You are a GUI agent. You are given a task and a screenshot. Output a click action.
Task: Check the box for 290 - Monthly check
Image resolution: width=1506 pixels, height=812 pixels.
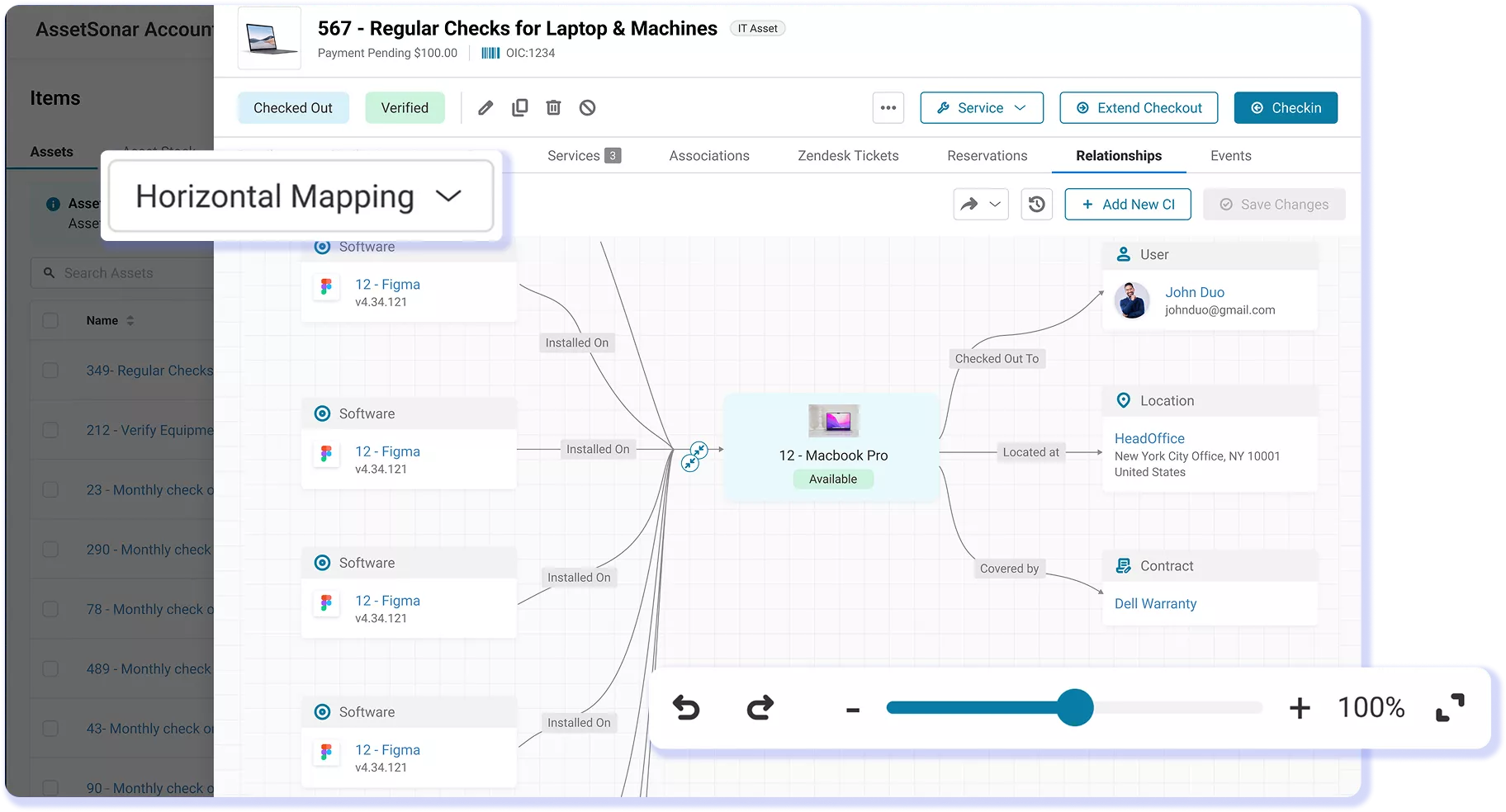click(x=50, y=550)
